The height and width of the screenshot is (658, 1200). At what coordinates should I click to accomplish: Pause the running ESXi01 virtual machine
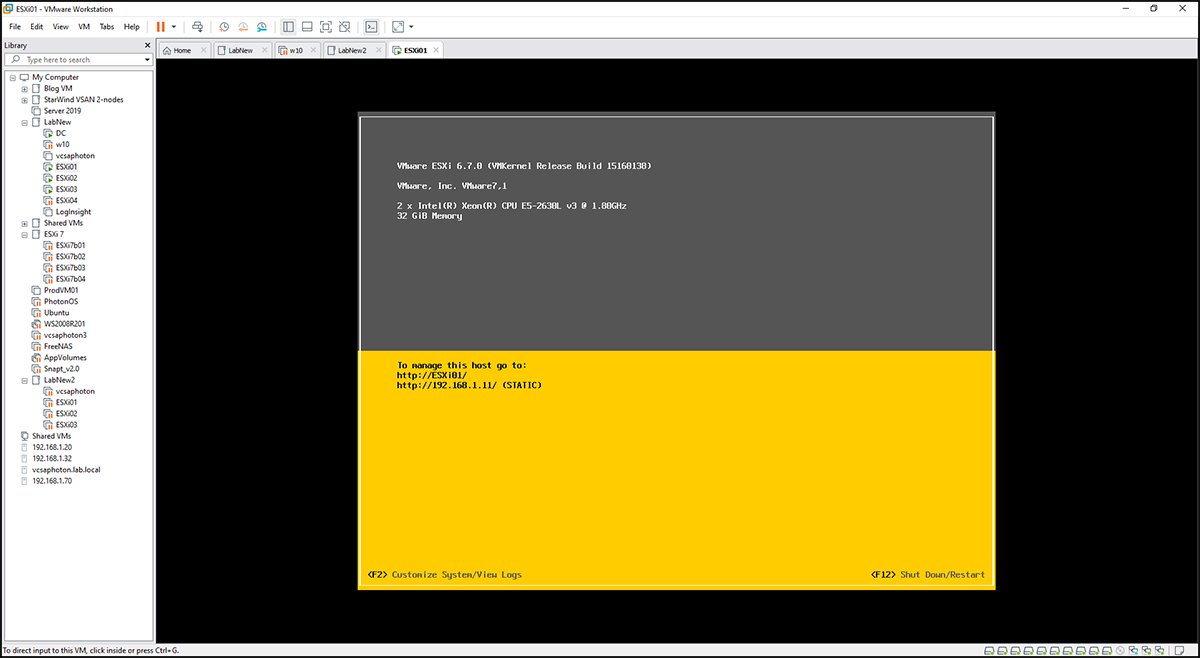tap(160, 26)
